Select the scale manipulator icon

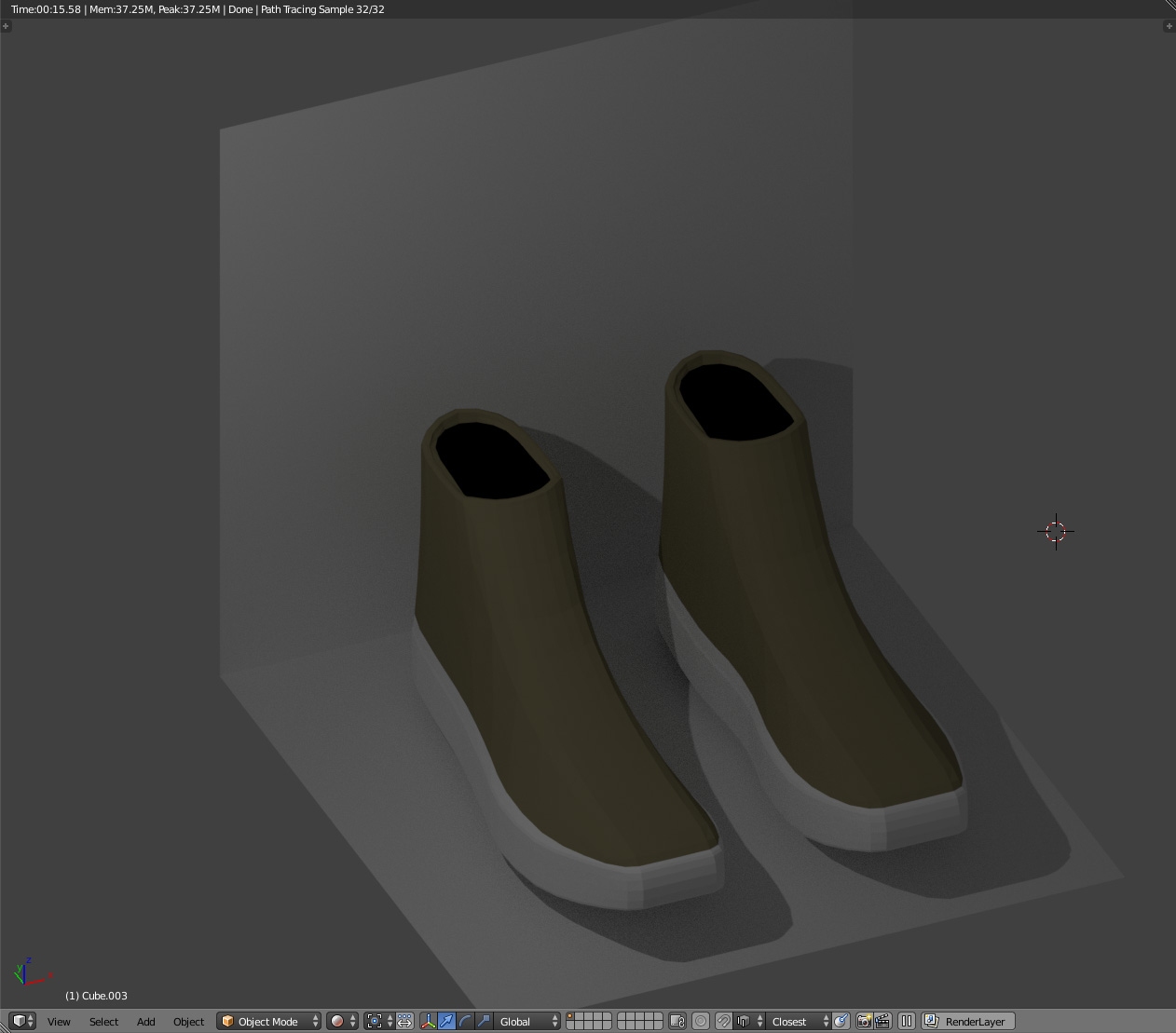(484, 1022)
